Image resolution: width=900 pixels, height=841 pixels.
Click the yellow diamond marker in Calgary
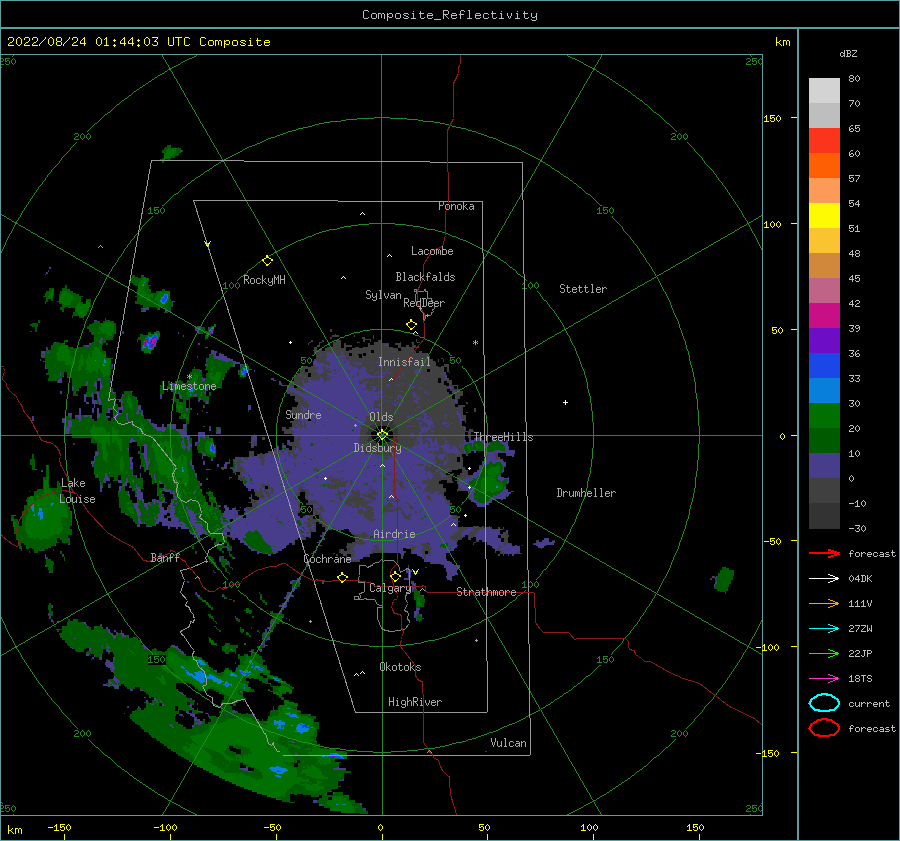click(395, 576)
